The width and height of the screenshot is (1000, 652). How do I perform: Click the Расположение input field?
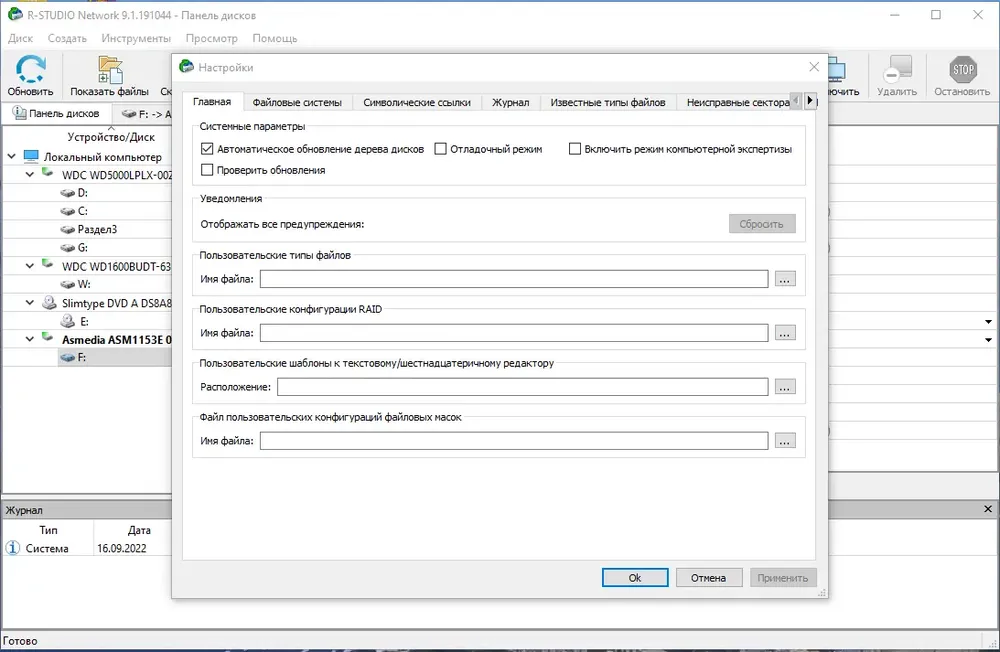click(522, 387)
